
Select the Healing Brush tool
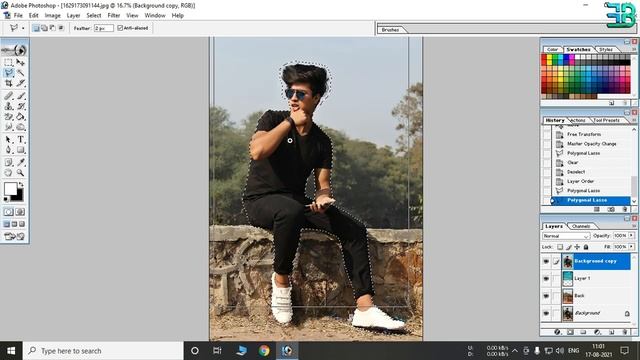pos(8,96)
